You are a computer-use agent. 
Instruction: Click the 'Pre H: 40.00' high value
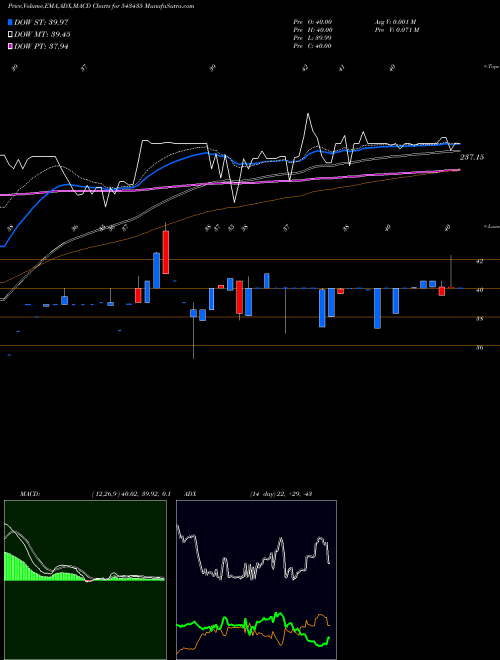pos(313,30)
